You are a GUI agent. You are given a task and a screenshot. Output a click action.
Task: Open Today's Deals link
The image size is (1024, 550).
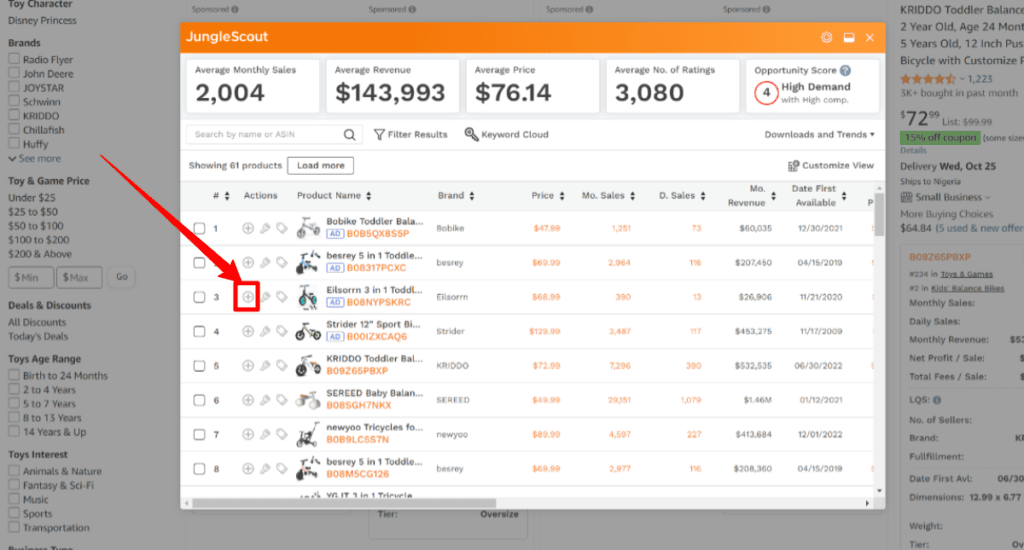(x=38, y=336)
